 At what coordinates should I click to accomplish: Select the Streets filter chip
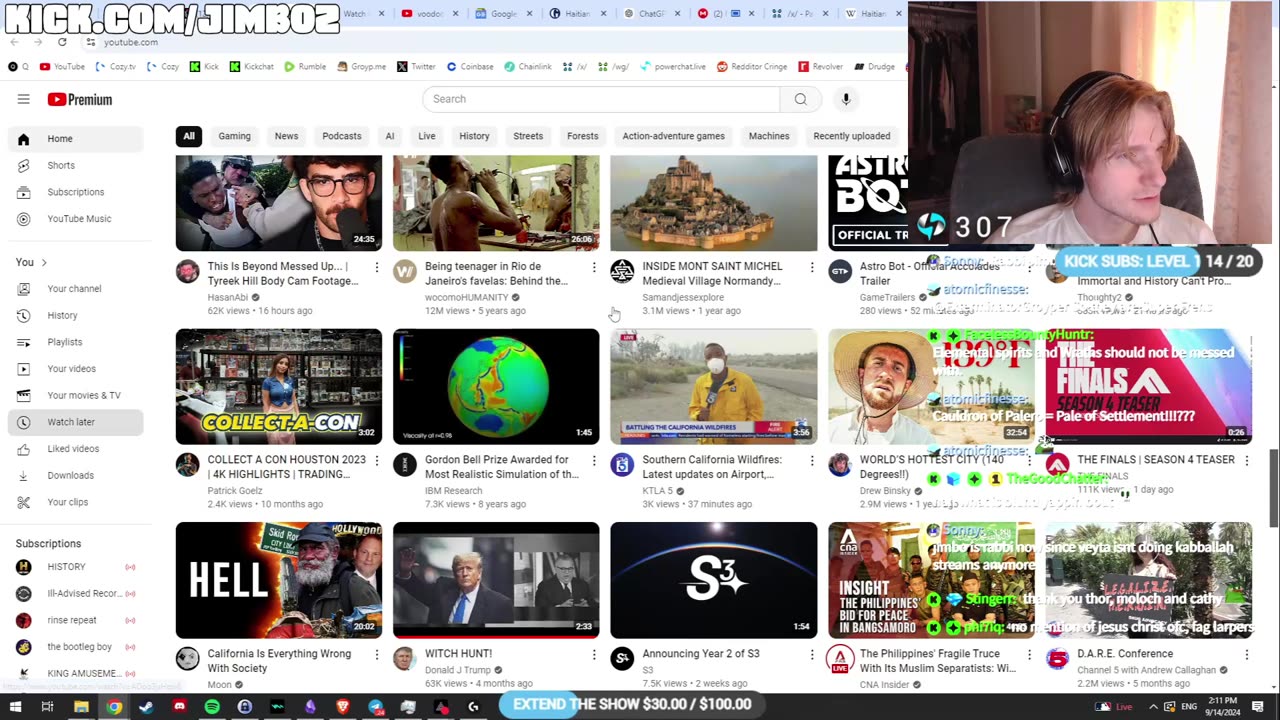pos(528,136)
